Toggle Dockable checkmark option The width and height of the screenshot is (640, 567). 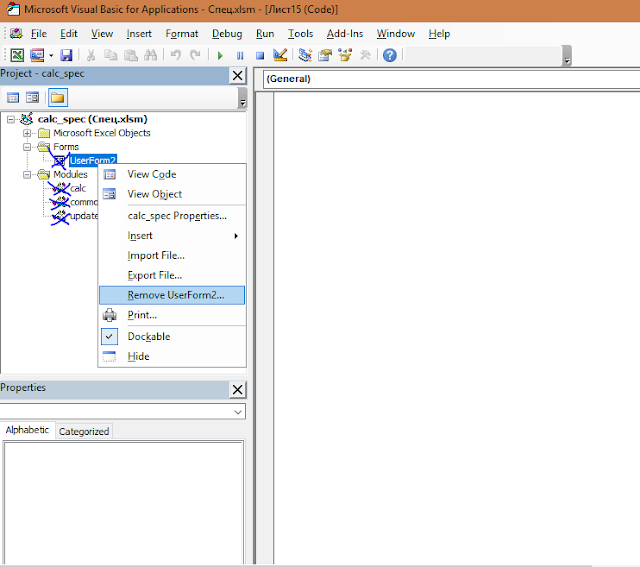[172, 336]
